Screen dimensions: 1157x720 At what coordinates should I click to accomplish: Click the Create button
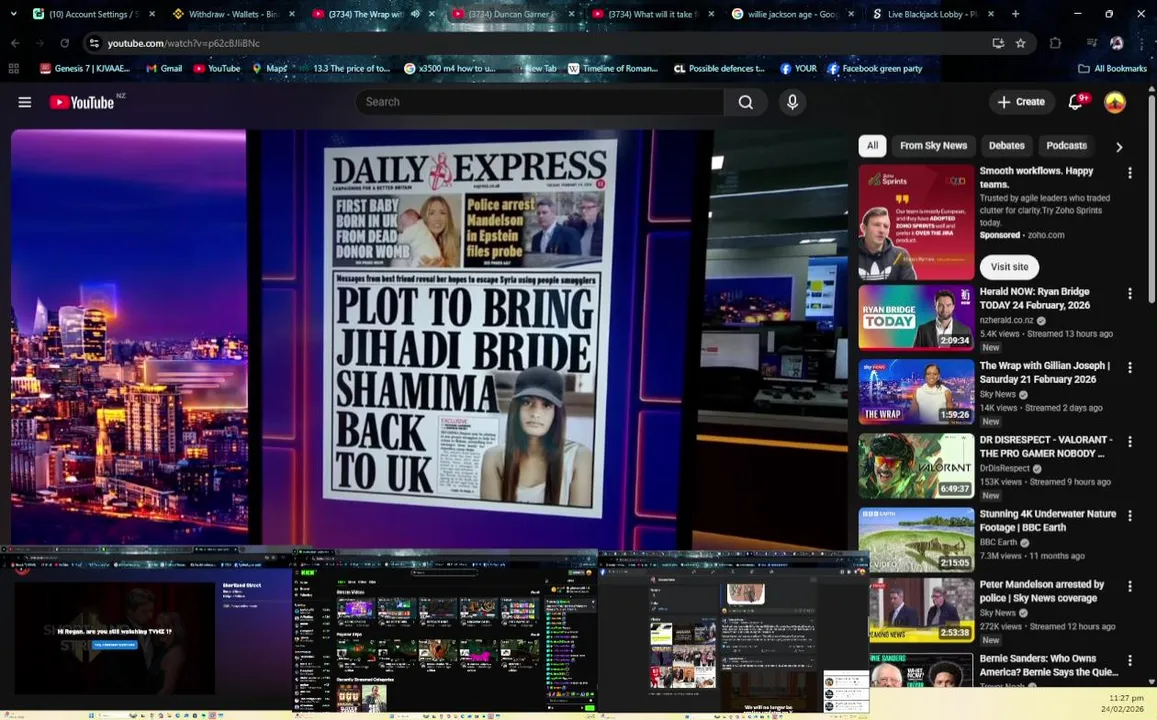[1021, 102]
